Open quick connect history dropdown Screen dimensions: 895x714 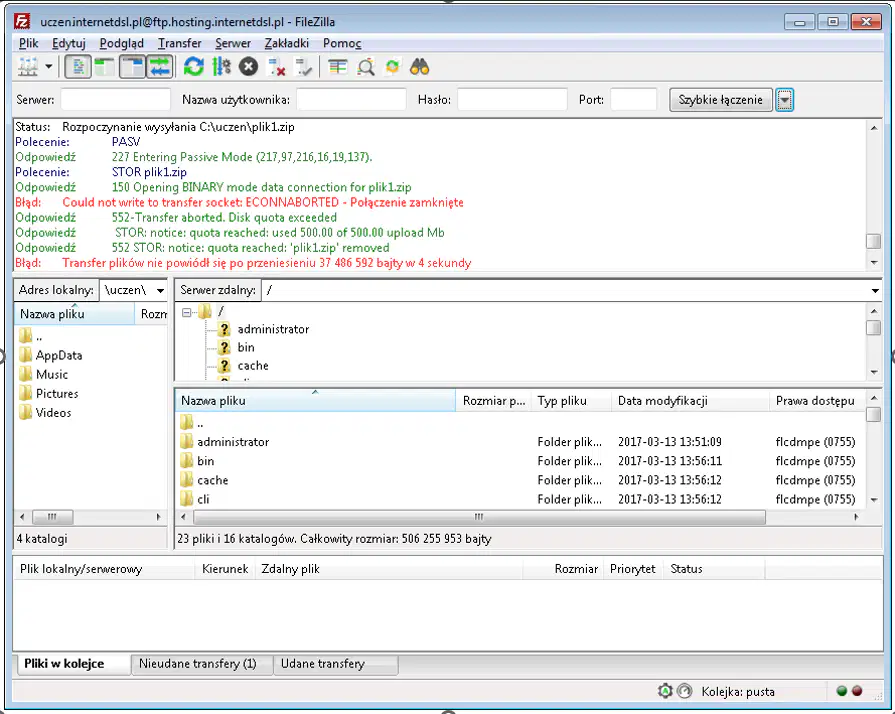784,100
